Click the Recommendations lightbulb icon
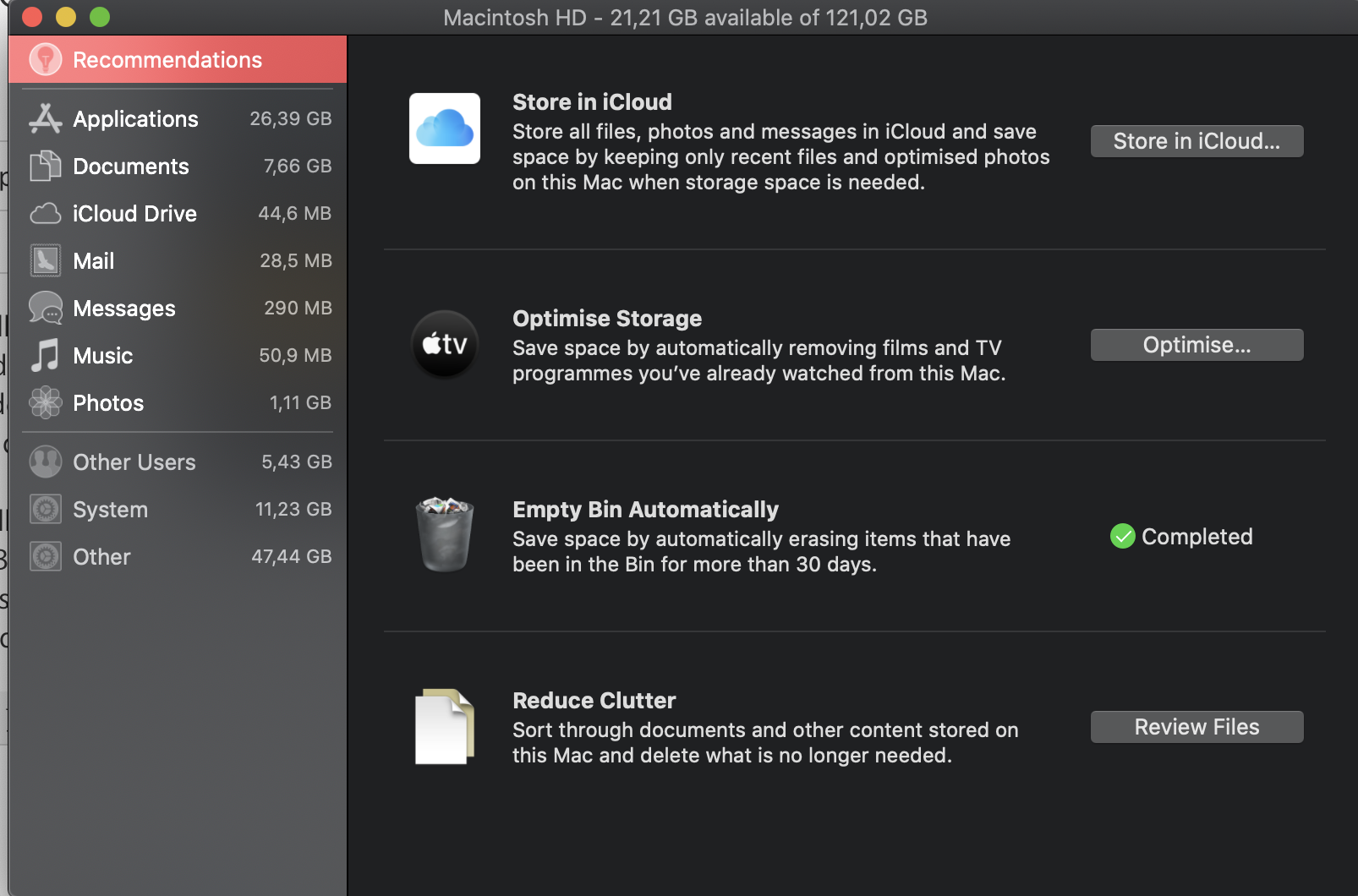The width and height of the screenshot is (1358, 896). click(46, 59)
